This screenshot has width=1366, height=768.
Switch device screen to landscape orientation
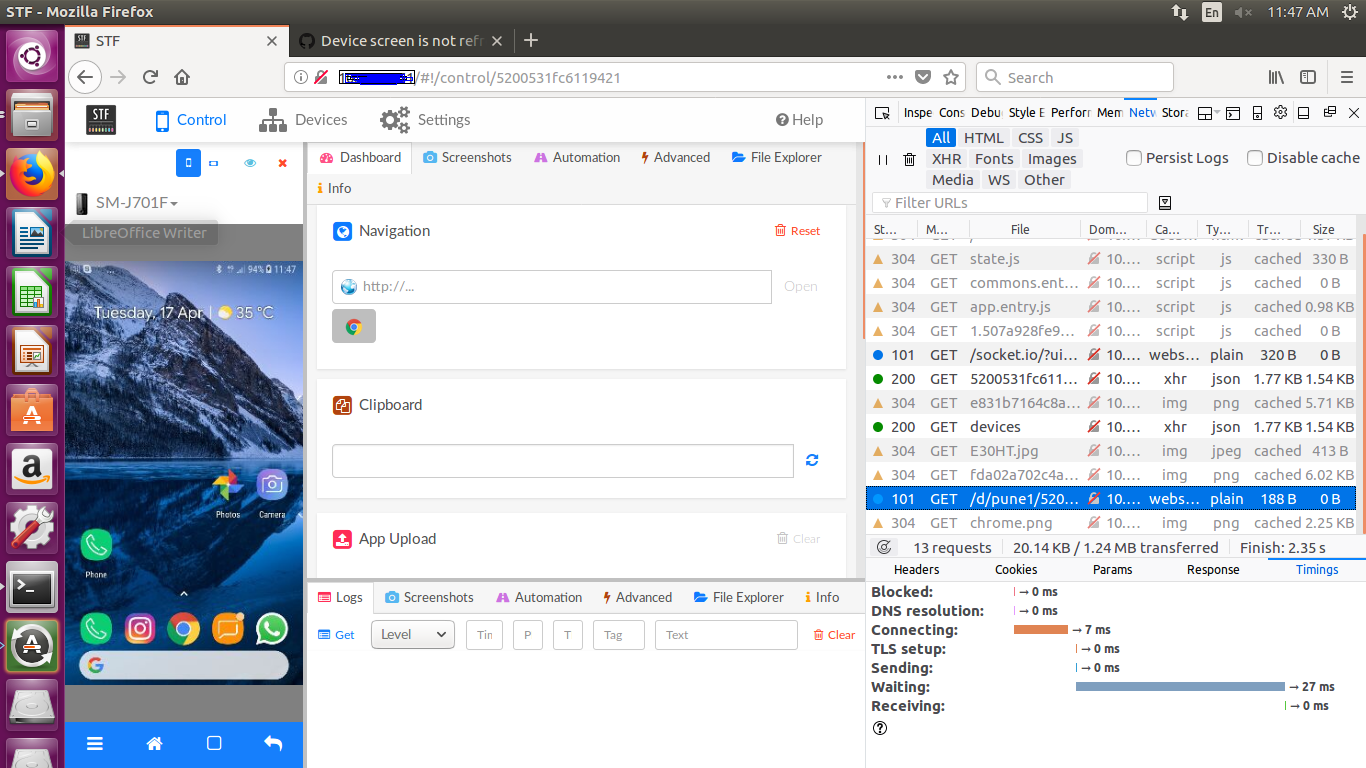pyautogui.click(x=211, y=163)
